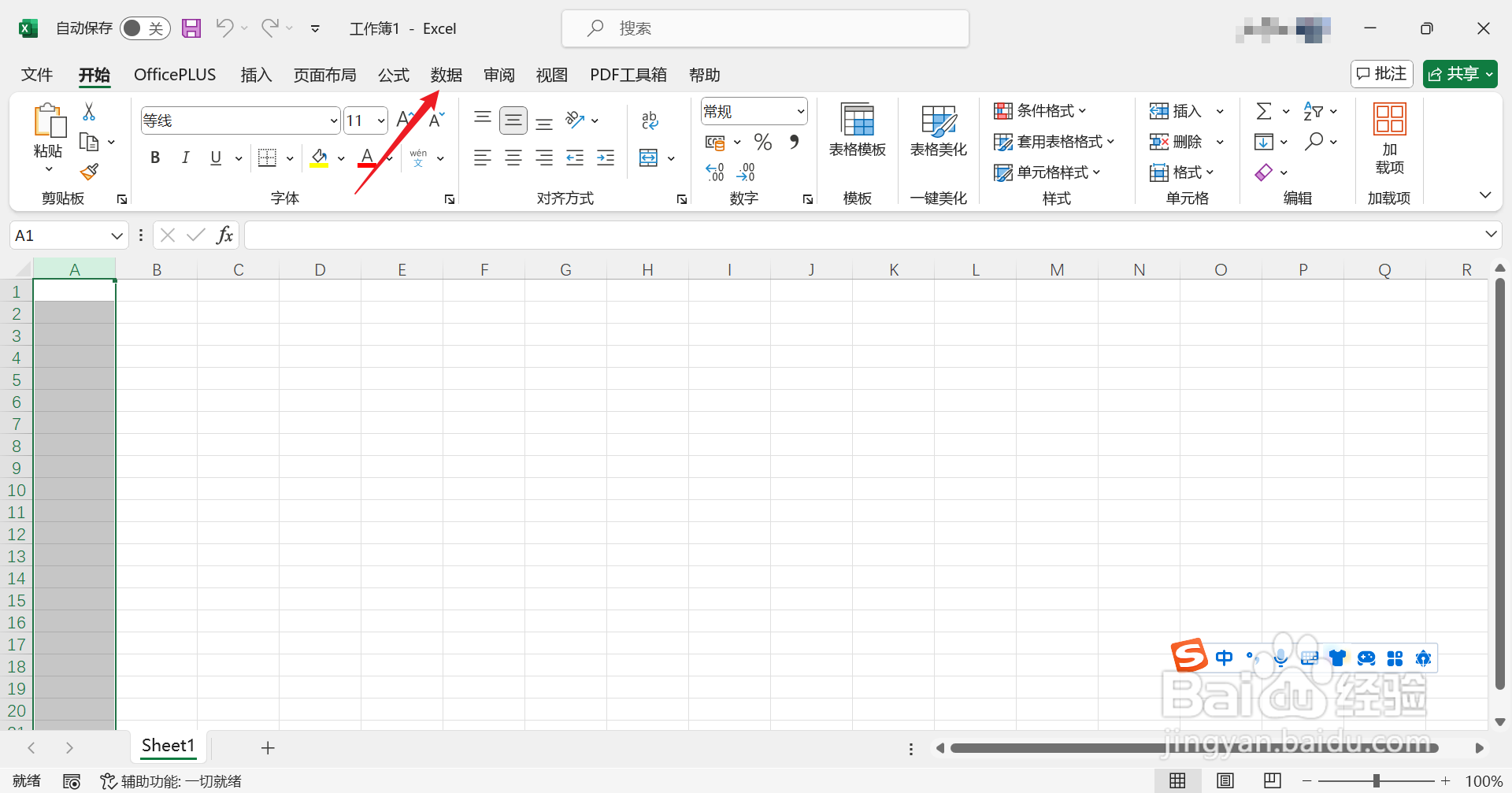Toggle center horizontal alignment
Screen dimensions: 1512x793
(513, 157)
